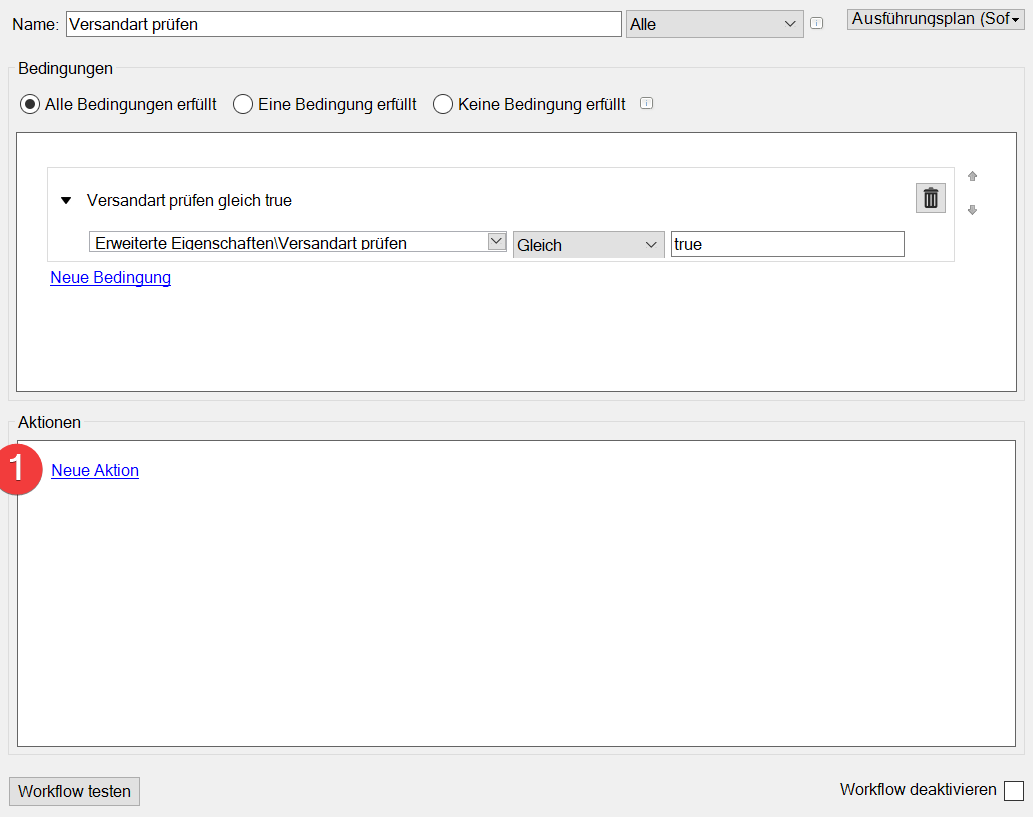Choose Keine Bedingung erfüllt option
The image size is (1033, 817).
443,104
